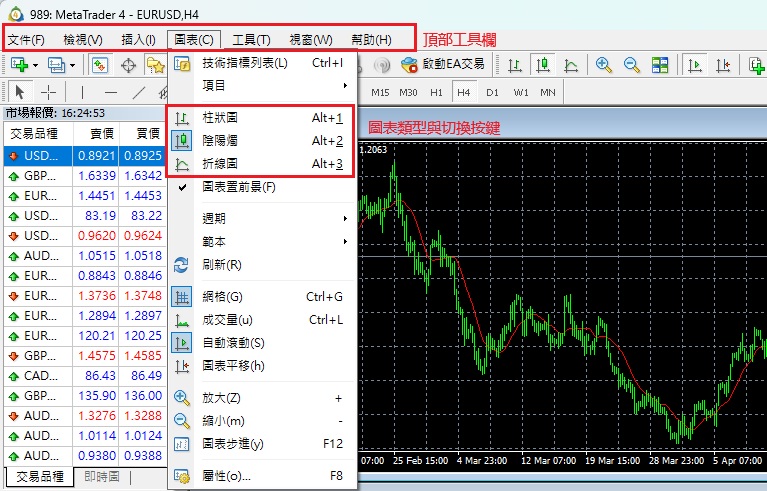Switch to the 即時圖 tab
767x491 pixels.
click(x=102, y=476)
